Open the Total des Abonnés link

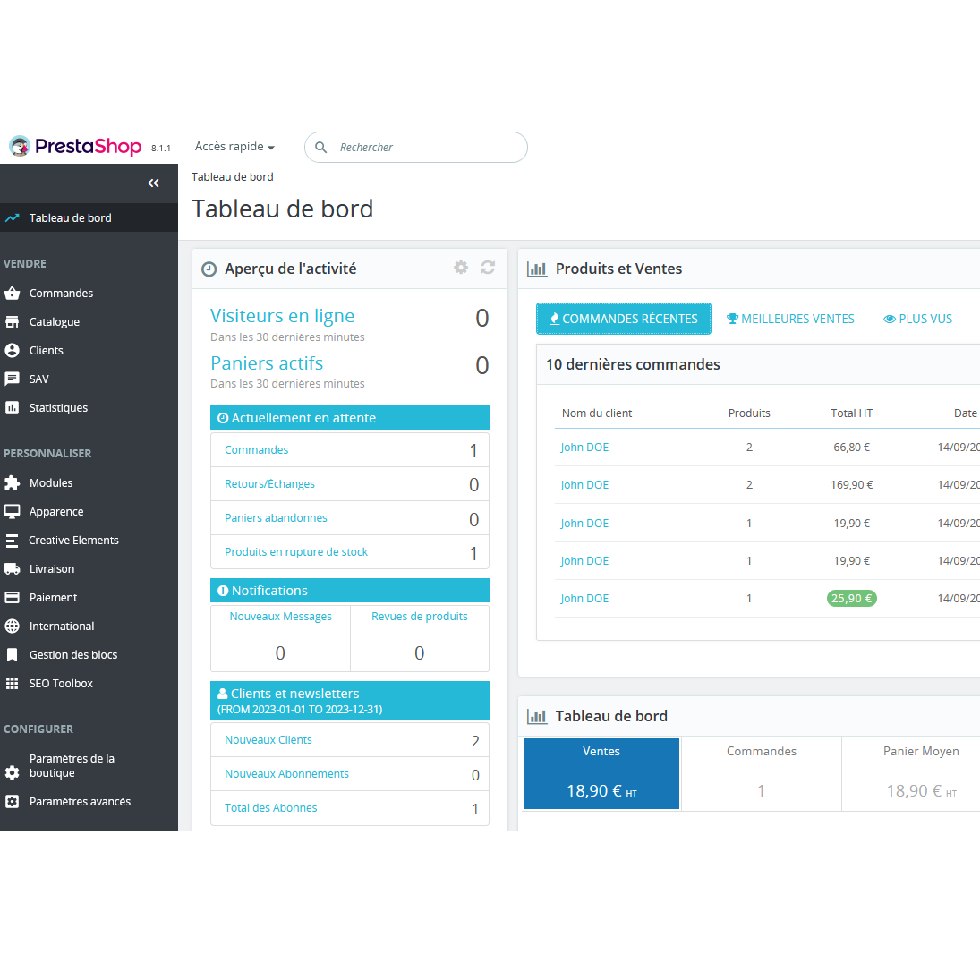(x=271, y=808)
